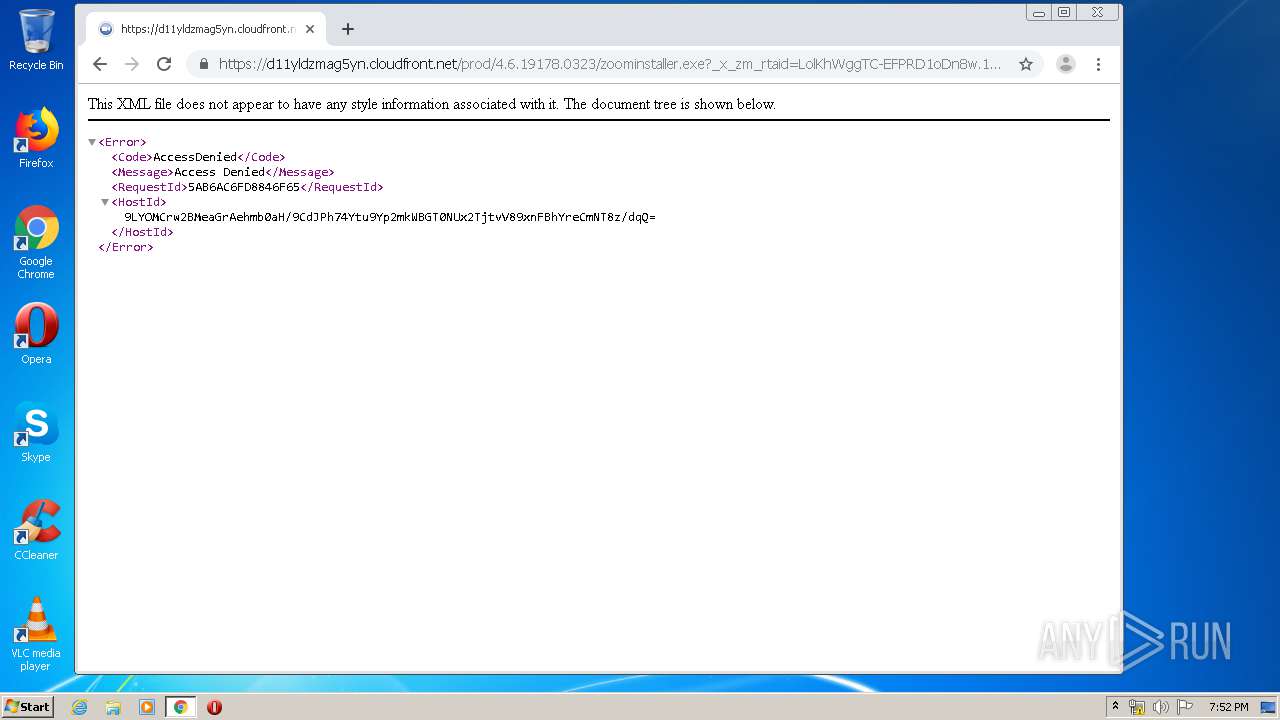Open Windows Media Player taskbar icon
The image size is (1280, 720).
147,707
